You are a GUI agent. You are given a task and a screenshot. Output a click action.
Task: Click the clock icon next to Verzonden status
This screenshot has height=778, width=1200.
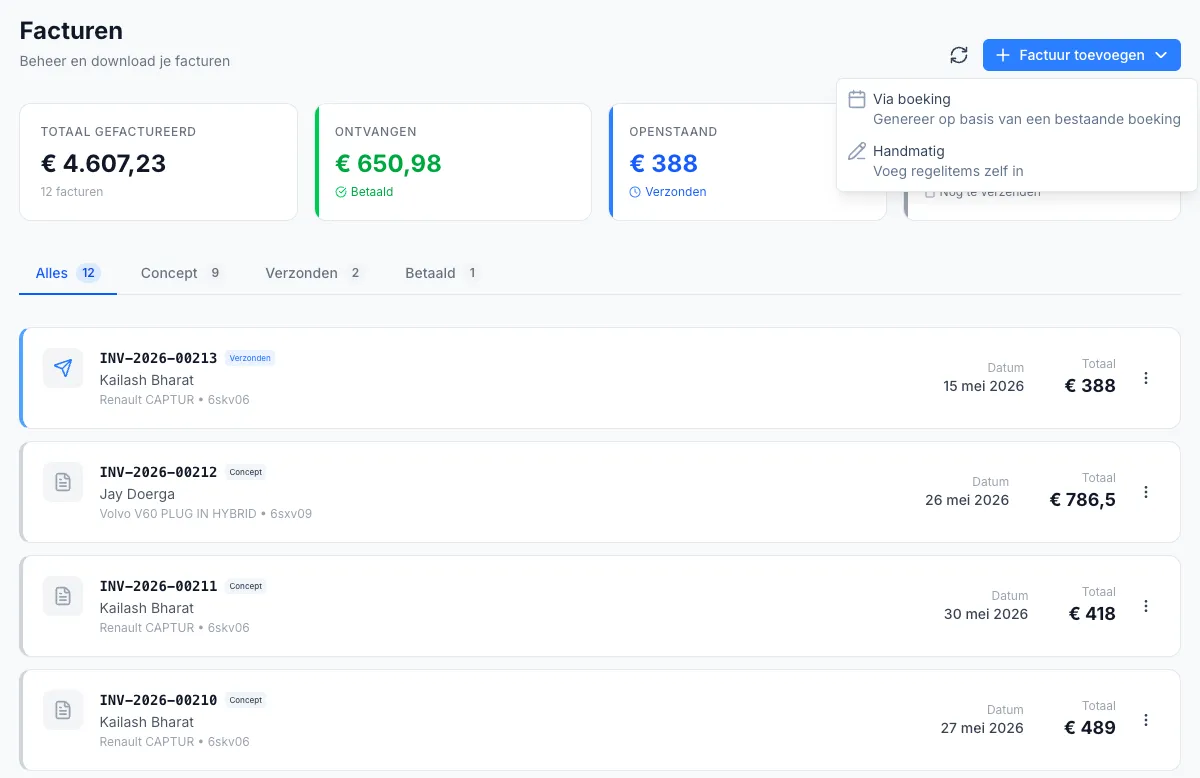point(635,192)
